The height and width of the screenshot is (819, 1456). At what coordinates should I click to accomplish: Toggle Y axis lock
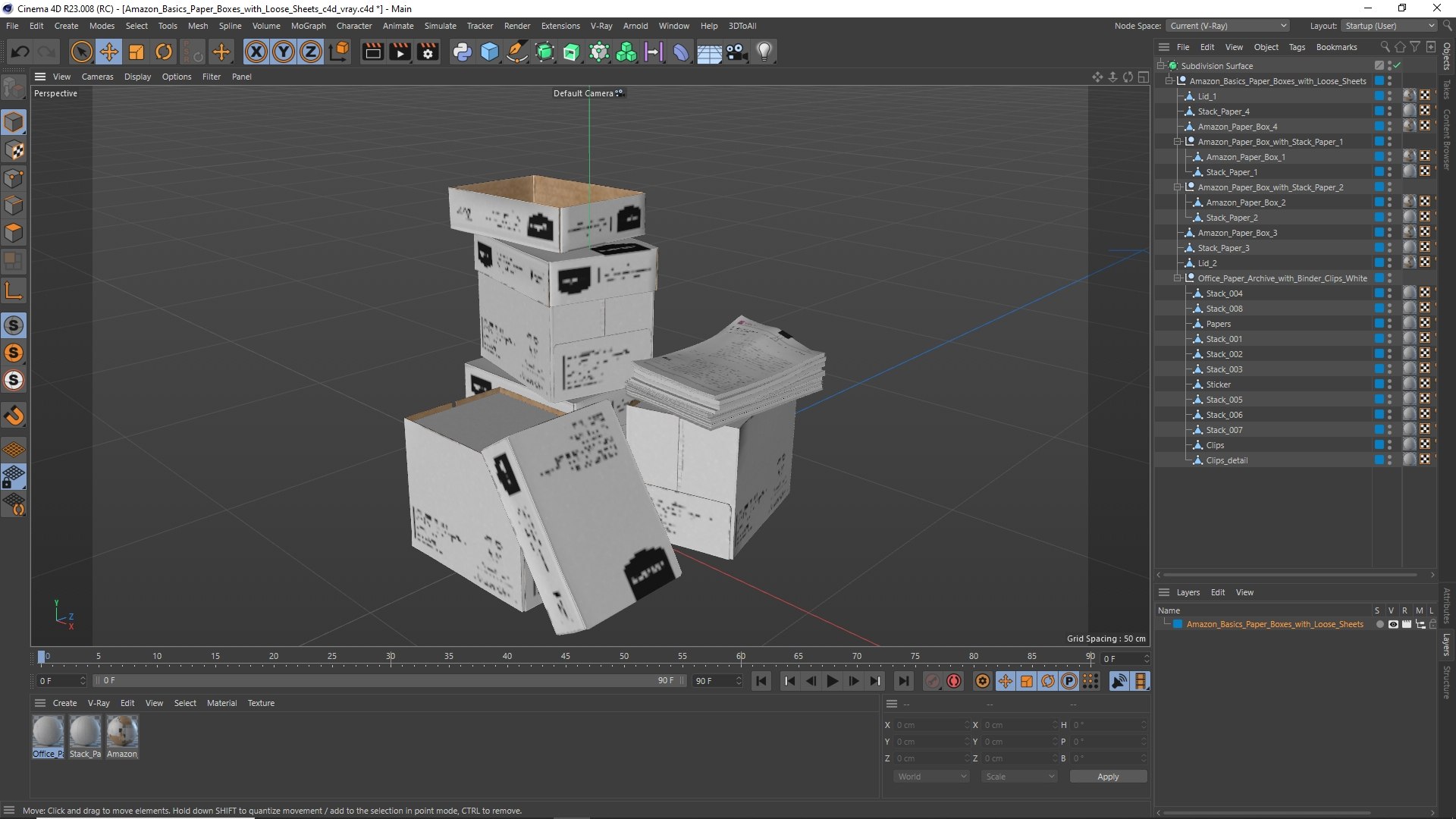[x=284, y=52]
